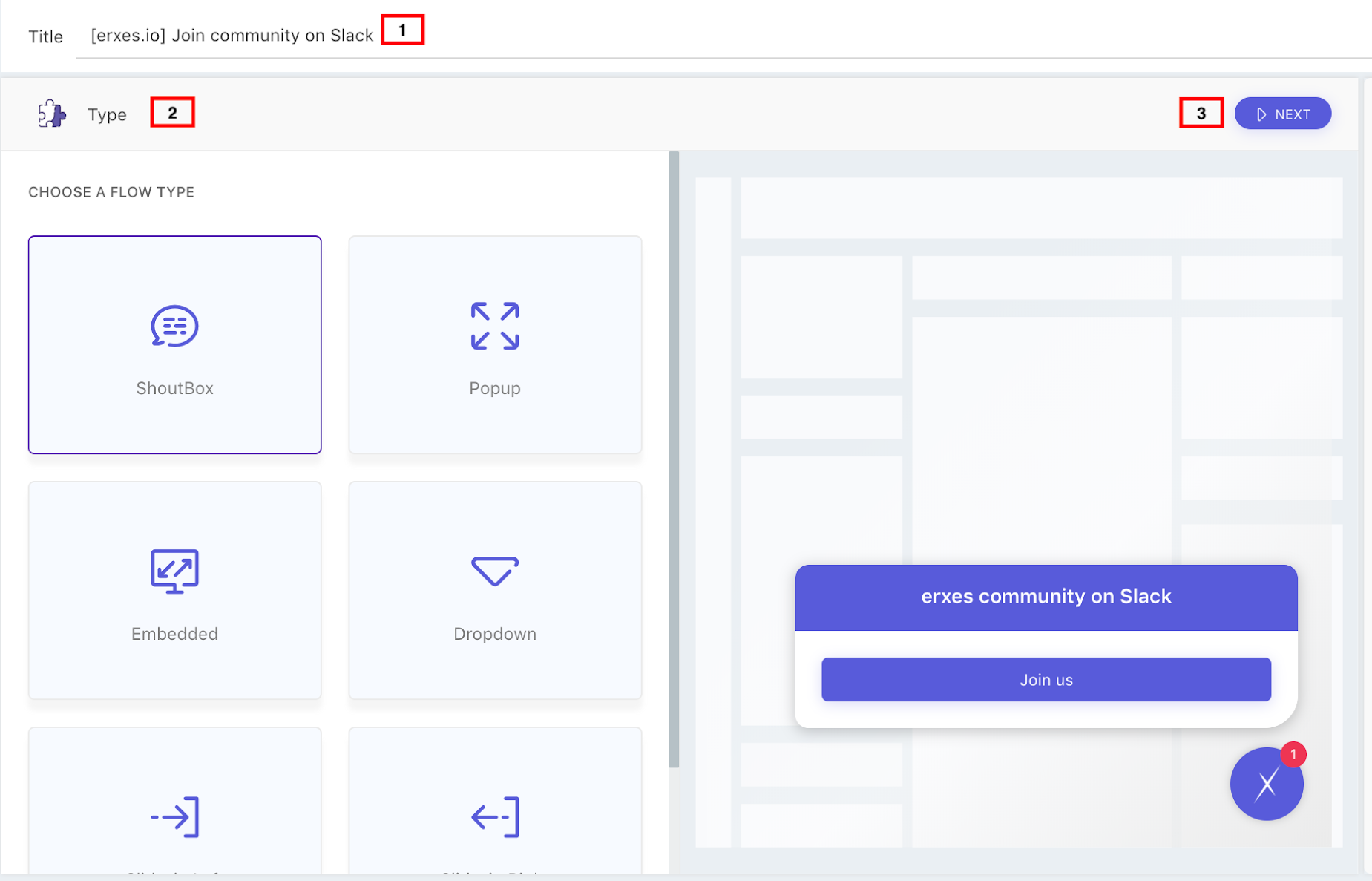Pick the Embedded flow type card
The height and width of the screenshot is (881, 1372).
175,590
